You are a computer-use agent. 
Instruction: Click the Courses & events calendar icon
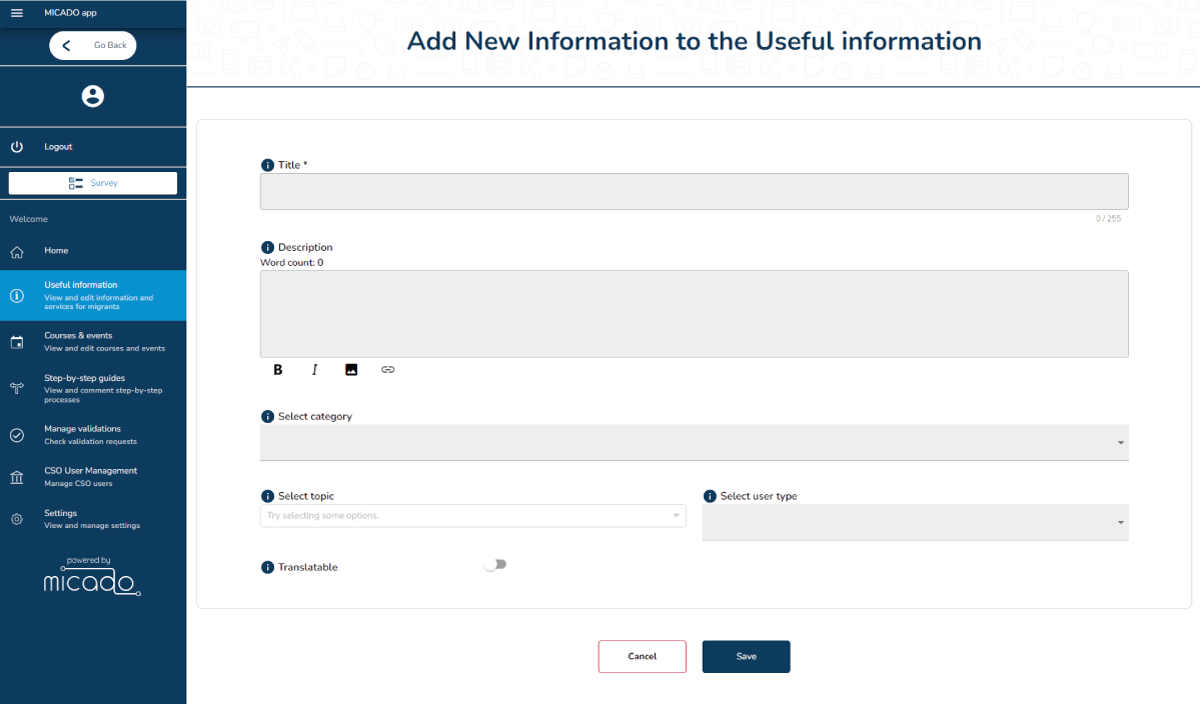click(16, 342)
